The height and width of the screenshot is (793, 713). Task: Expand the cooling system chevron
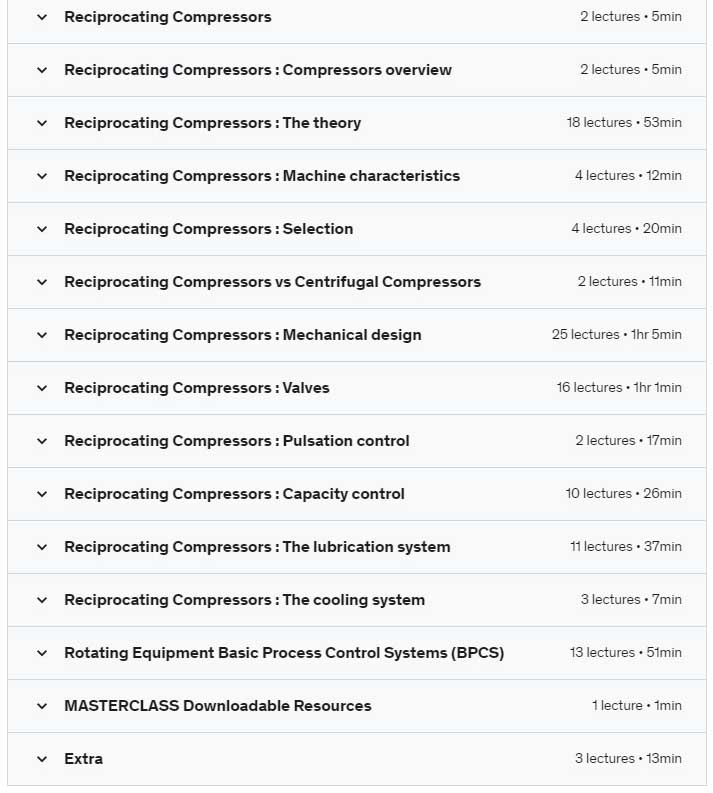[42, 600]
